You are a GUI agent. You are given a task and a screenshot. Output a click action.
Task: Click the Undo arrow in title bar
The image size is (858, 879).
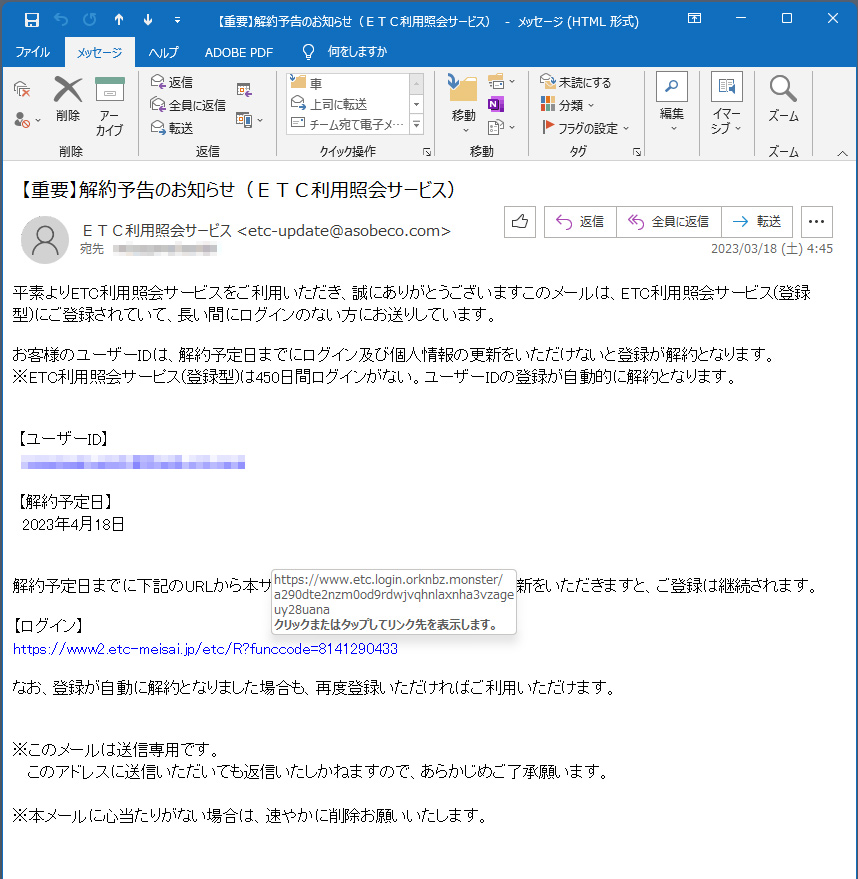pyautogui.click(x=61, y=20)
